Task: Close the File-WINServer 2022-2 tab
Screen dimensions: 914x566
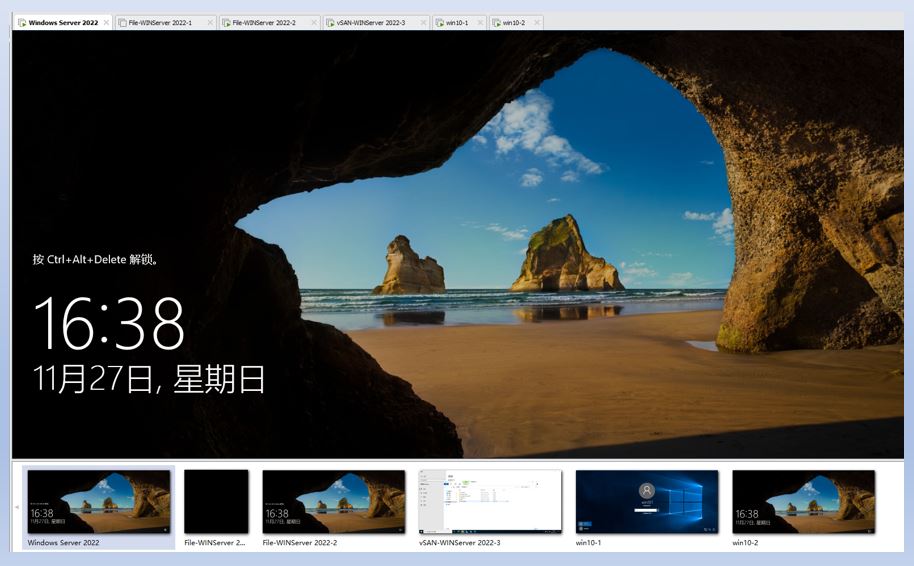Action: pos(314,23)
